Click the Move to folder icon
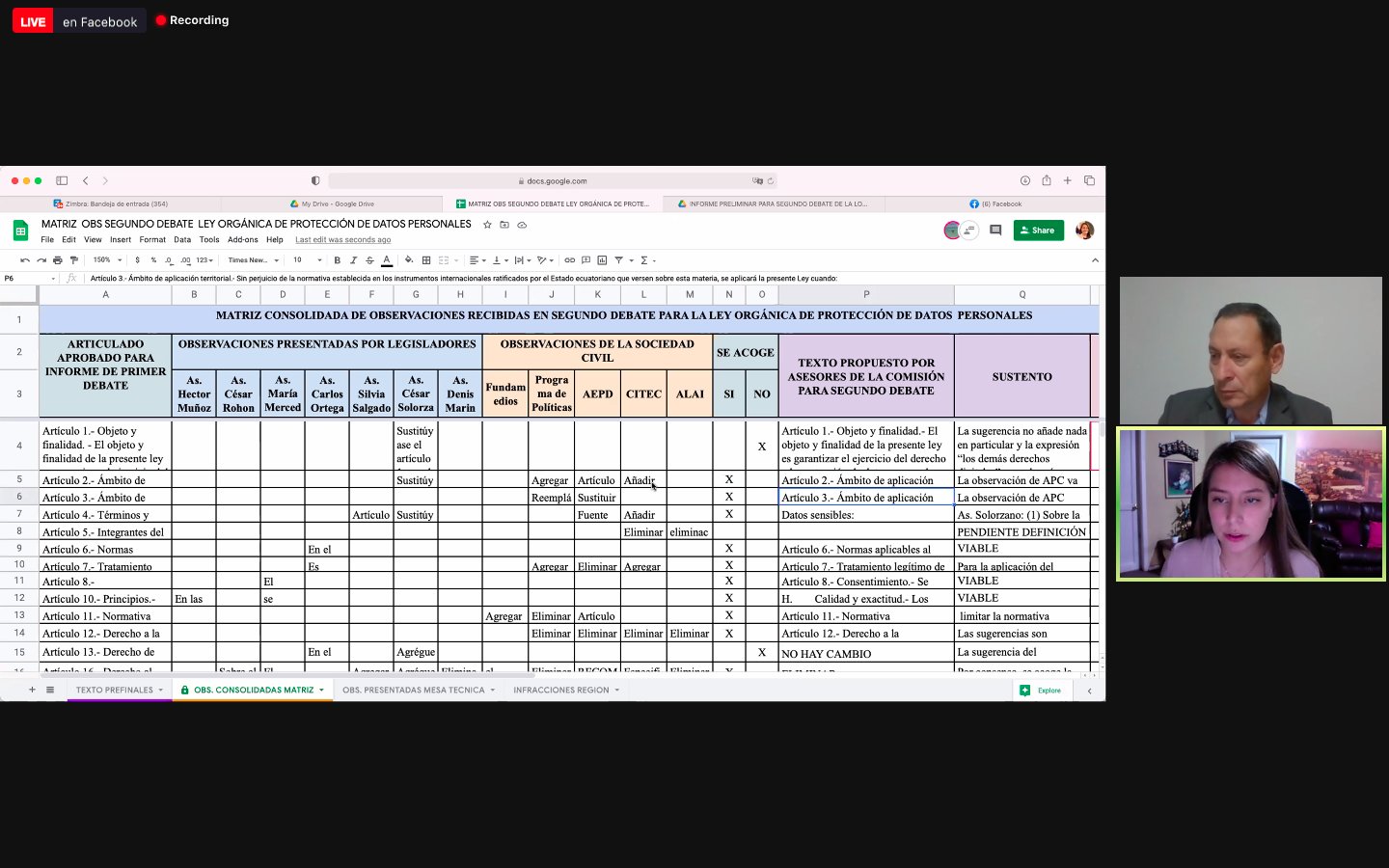 504,225
